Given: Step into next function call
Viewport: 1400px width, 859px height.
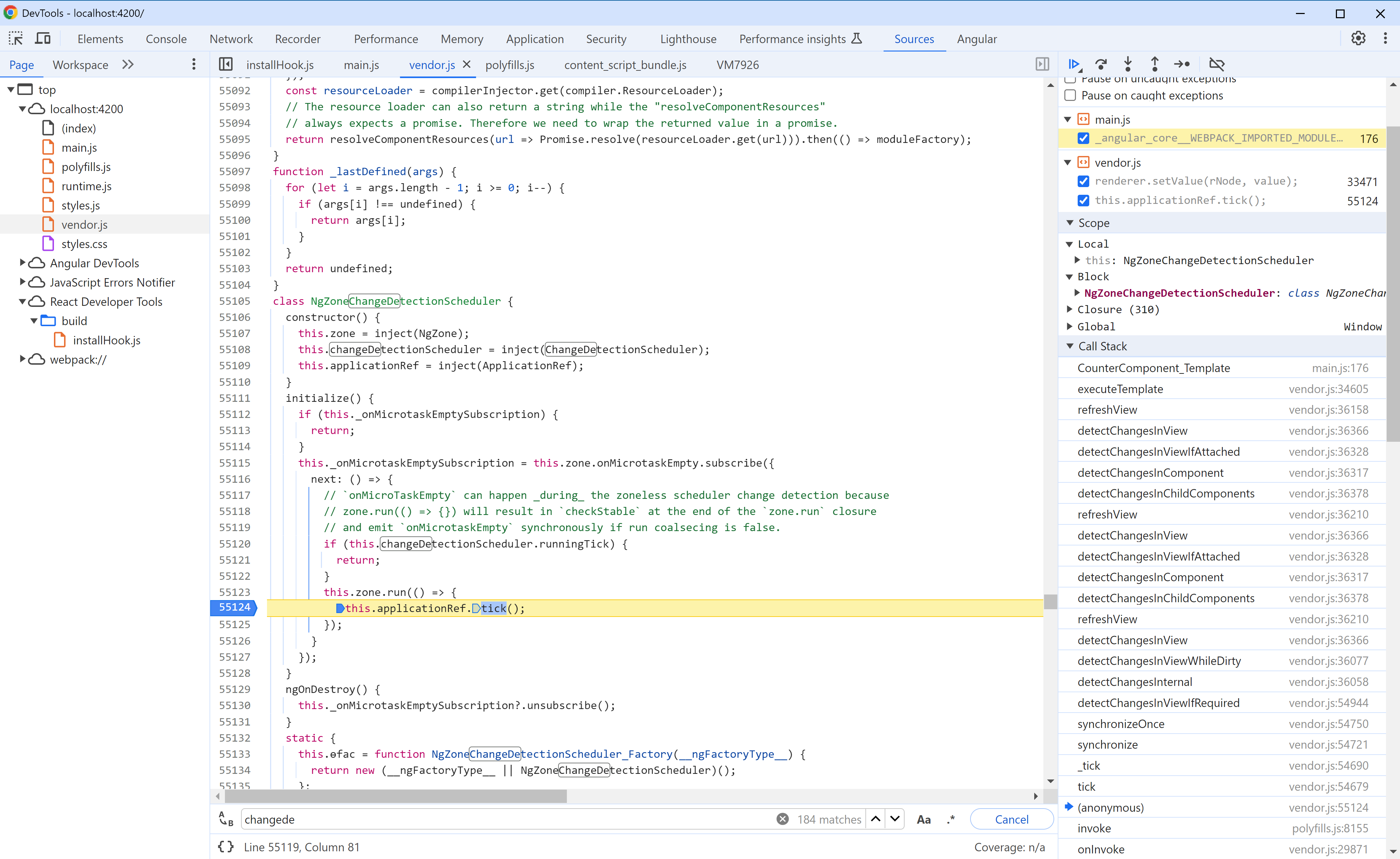Looking at the screenshot, I should tap(1128, 64).
